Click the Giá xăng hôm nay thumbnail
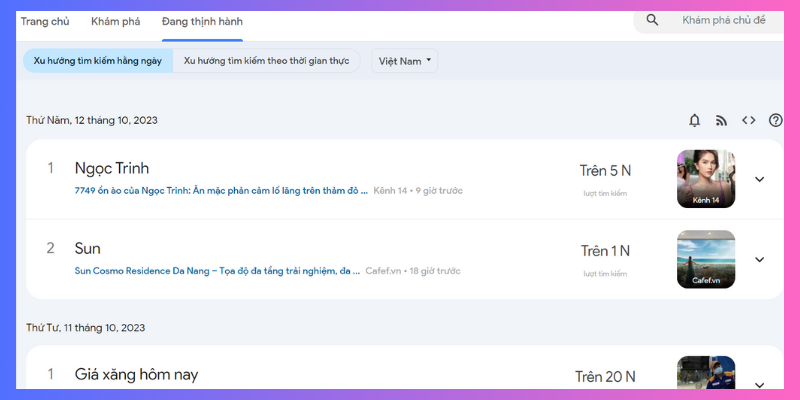 coord(706,372)
